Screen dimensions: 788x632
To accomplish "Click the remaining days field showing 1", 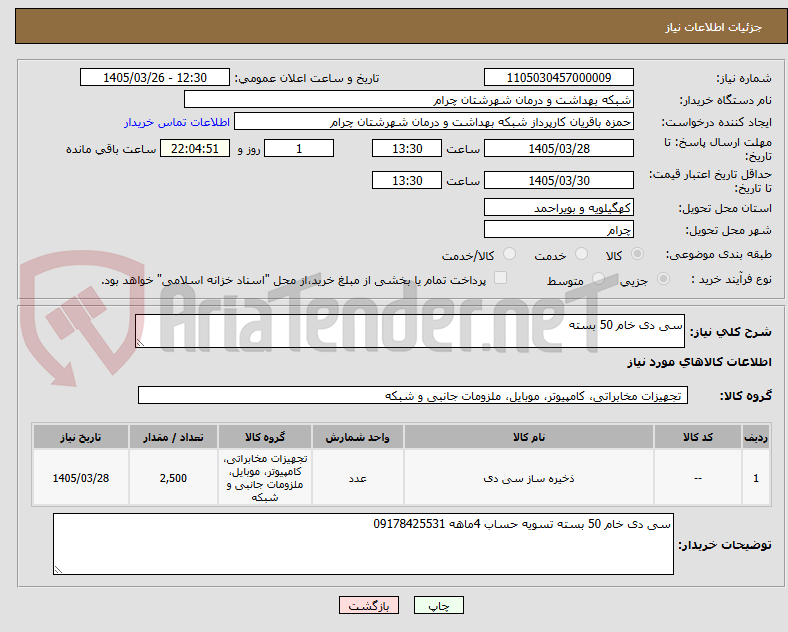I will point(299,148).
